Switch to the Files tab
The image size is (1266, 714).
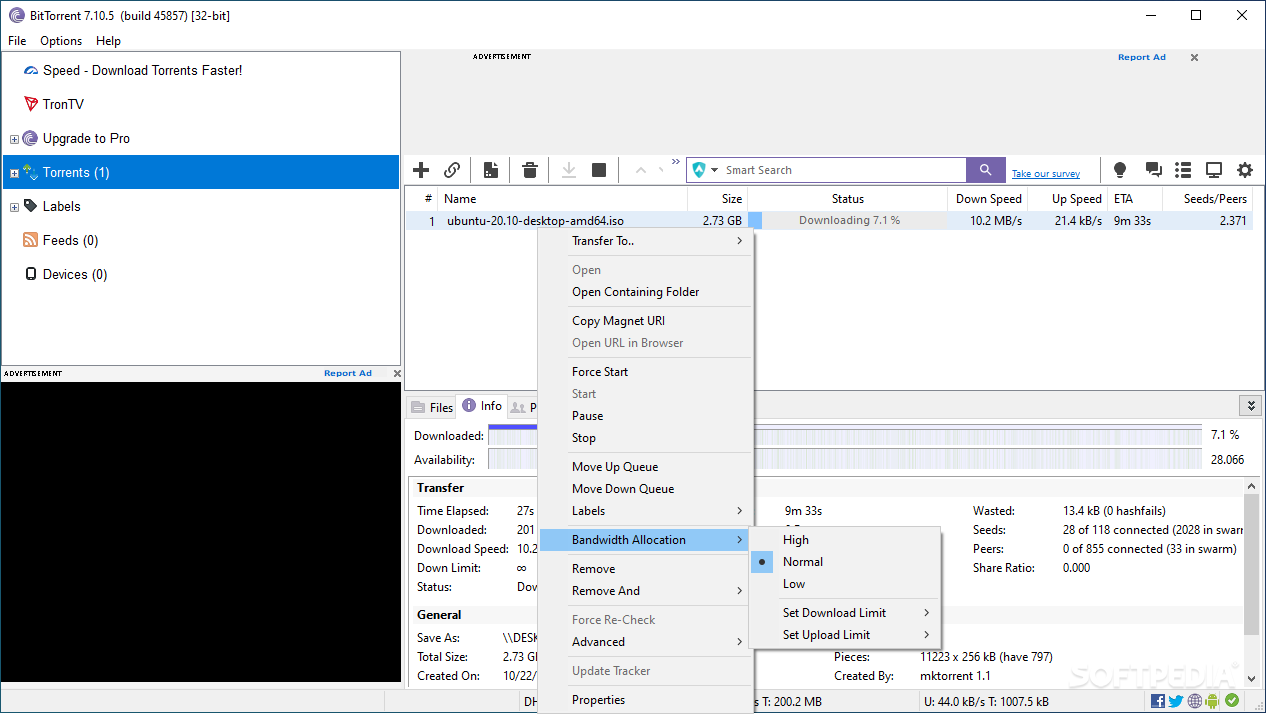432,407
